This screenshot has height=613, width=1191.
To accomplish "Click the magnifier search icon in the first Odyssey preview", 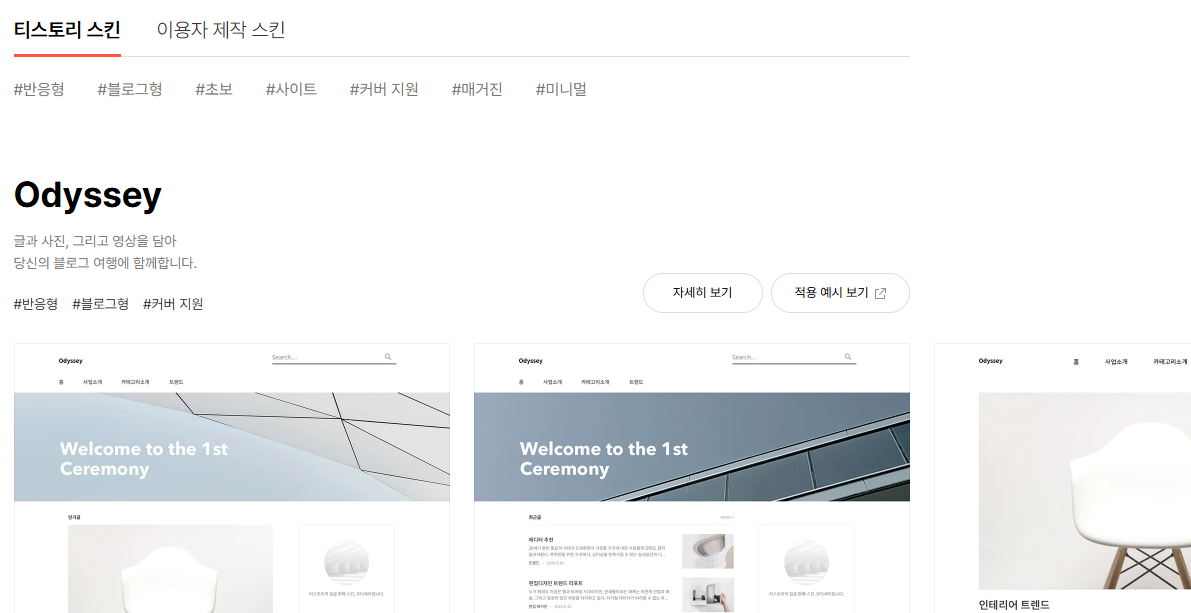I will [x=388, y=355].
